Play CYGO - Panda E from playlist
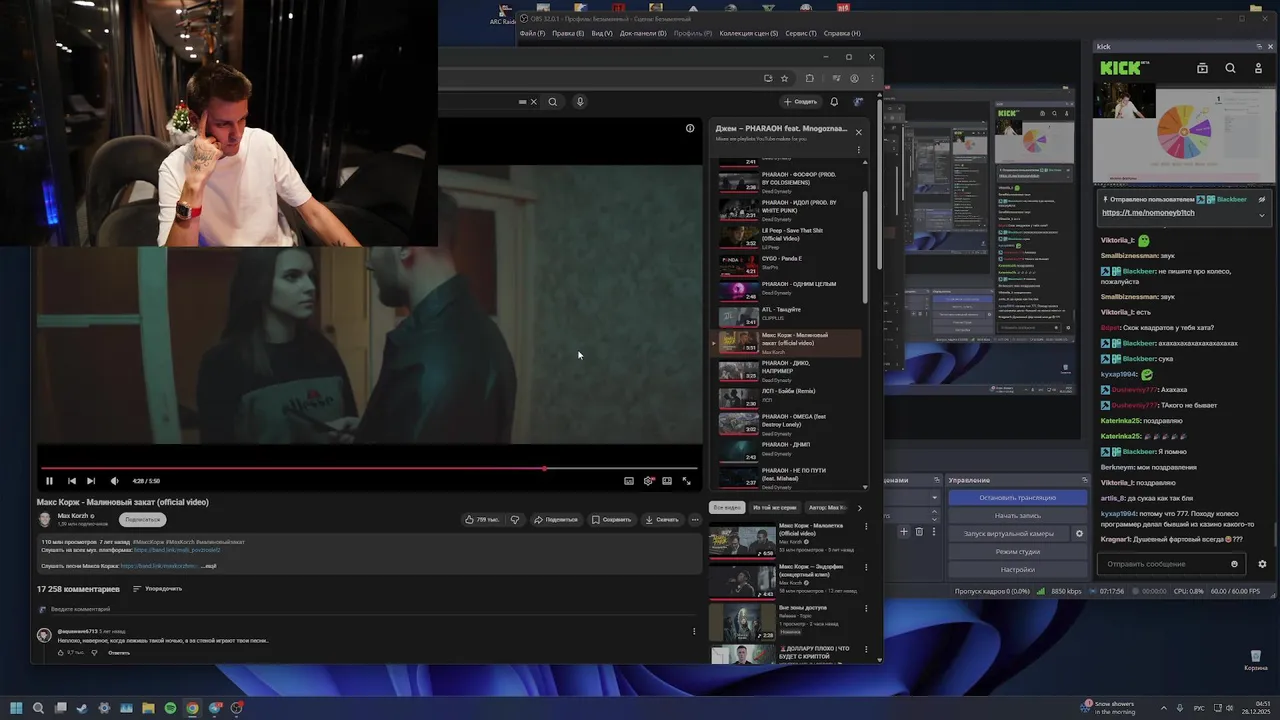1280x720 pixels. click(x=788, y=264)
